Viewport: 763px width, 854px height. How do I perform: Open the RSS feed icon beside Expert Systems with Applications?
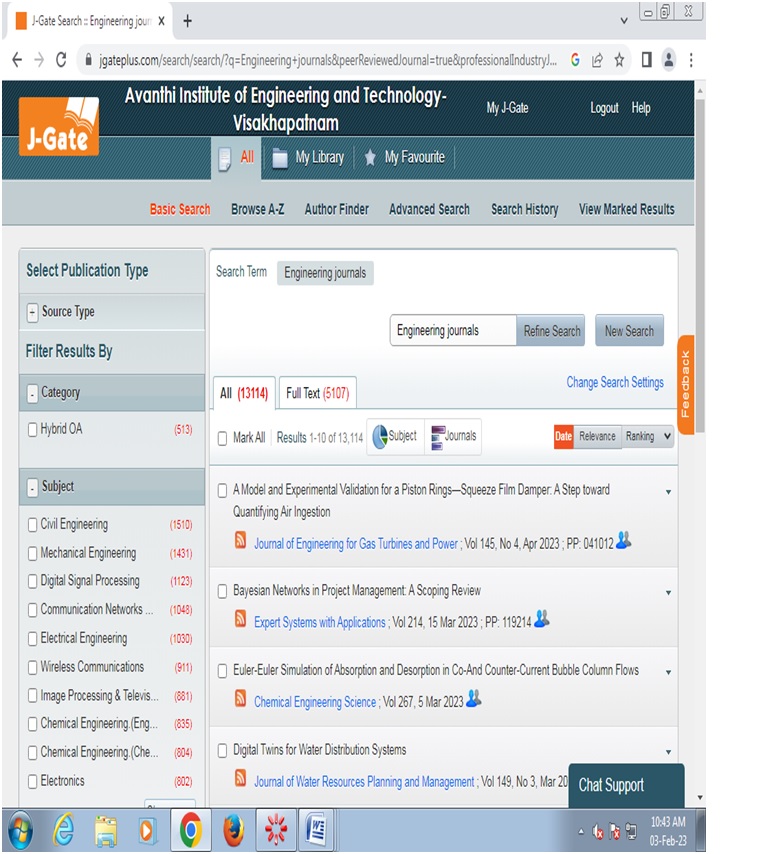[240, 619]
